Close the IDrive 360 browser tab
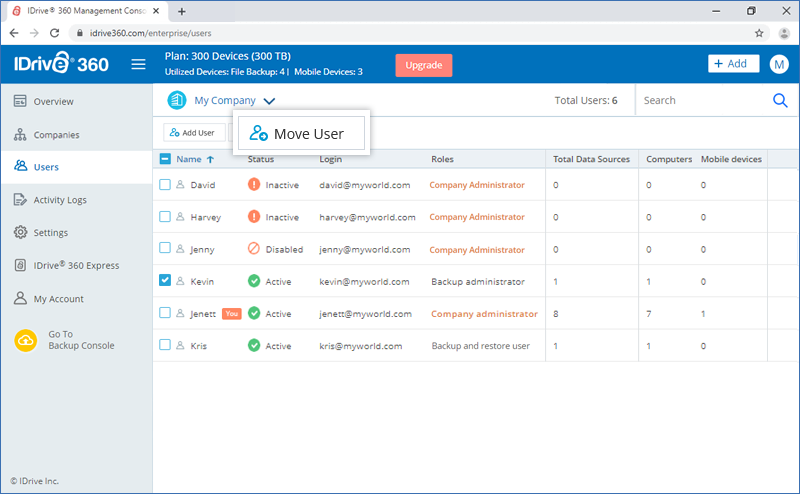The image size is (800, 494). (x=156, y=11)
